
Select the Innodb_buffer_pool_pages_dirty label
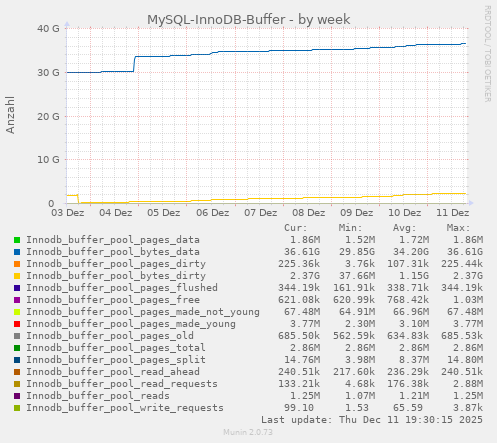point(116,264)
